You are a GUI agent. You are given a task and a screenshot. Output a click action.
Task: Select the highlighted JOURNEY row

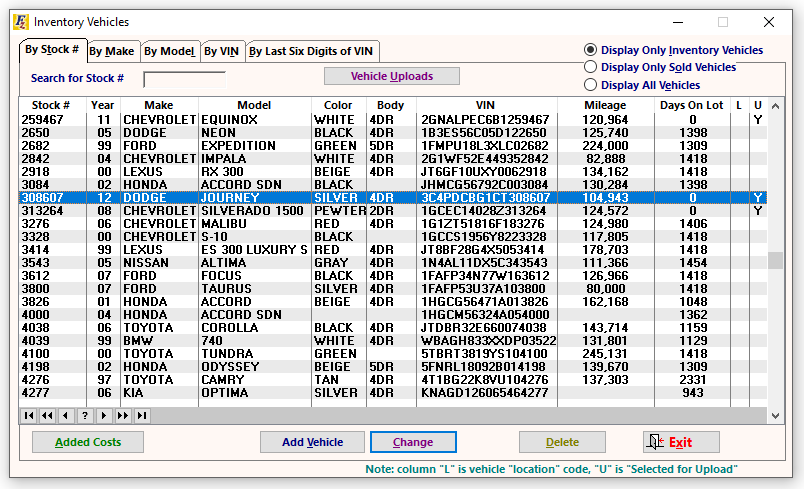pyautogui.click(x=393, y=198)
